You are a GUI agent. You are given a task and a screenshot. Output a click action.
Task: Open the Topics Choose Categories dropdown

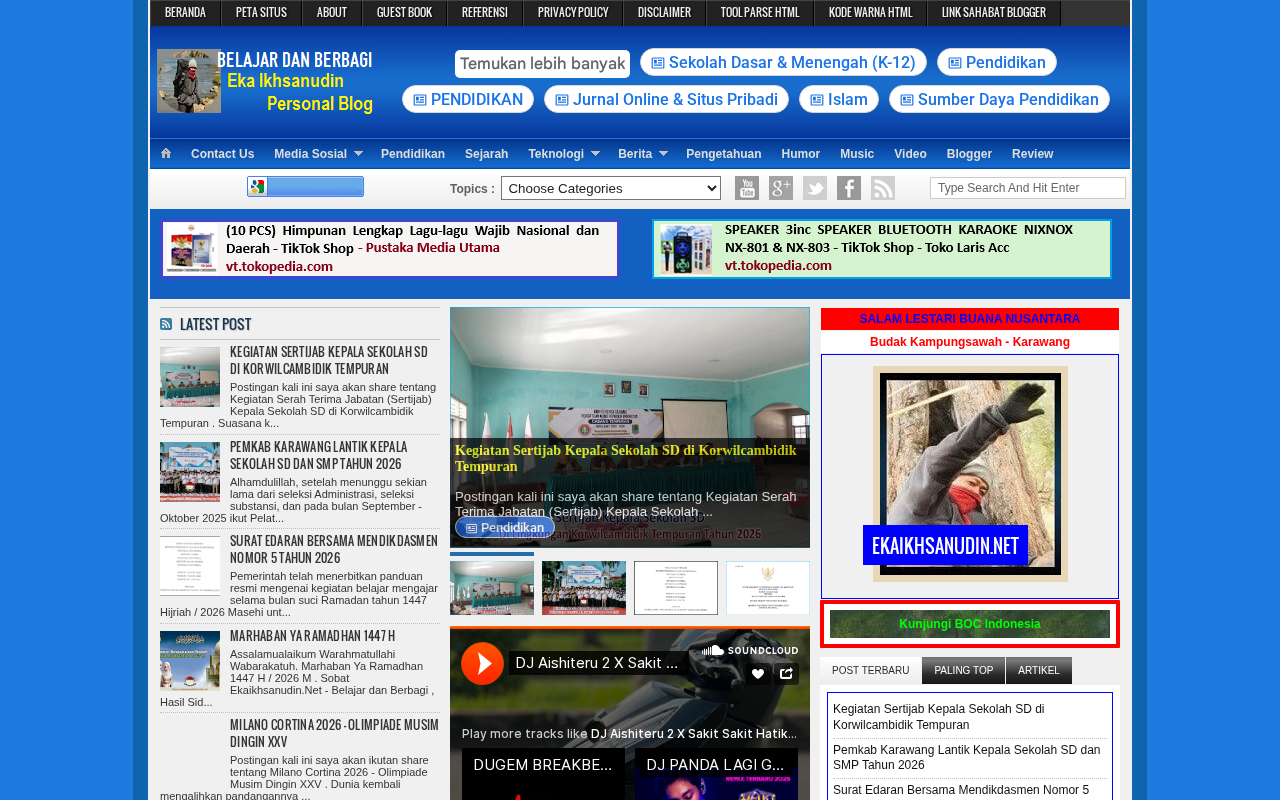click(611, 188)
